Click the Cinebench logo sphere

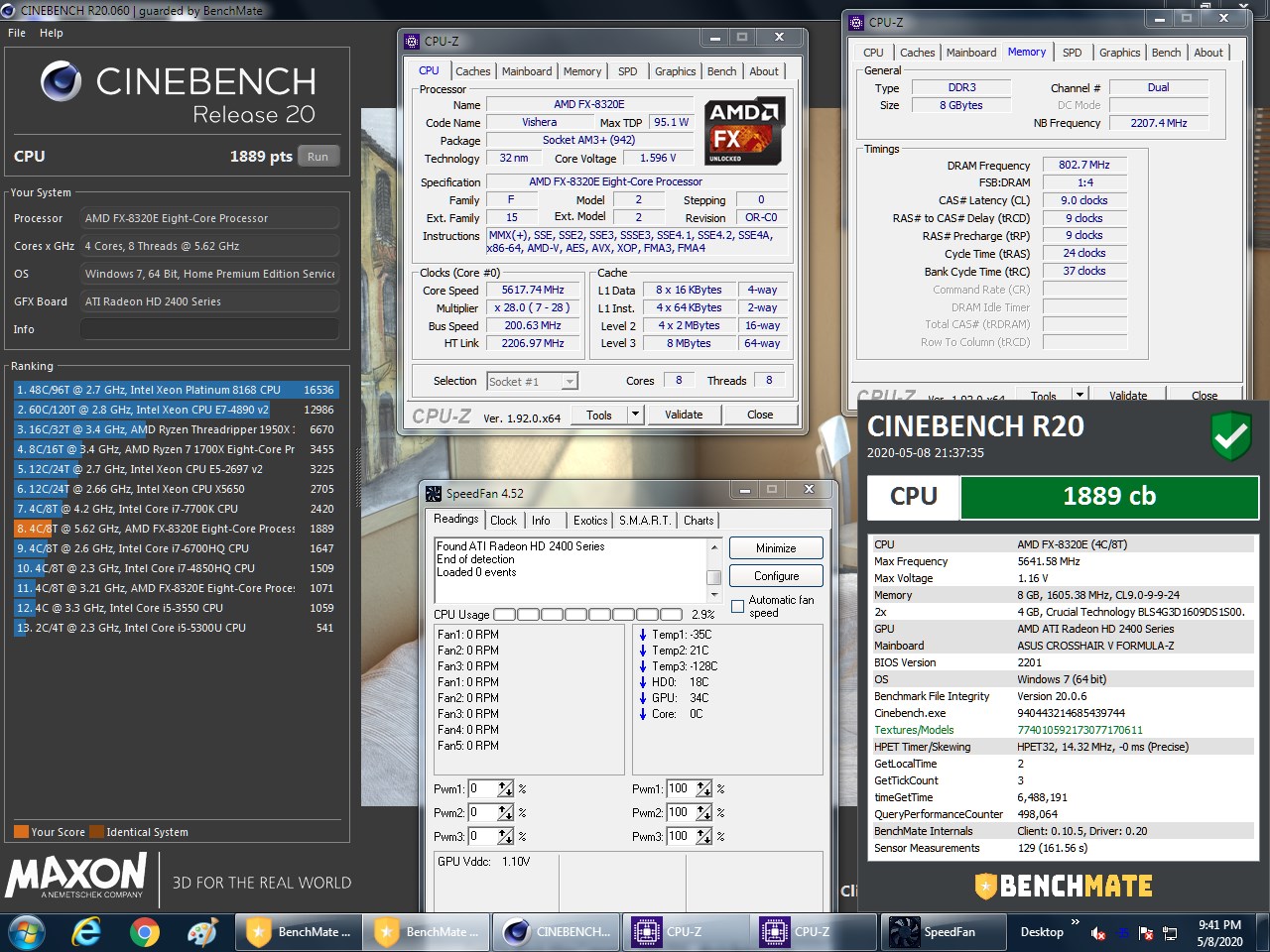(x=62, y=81)
